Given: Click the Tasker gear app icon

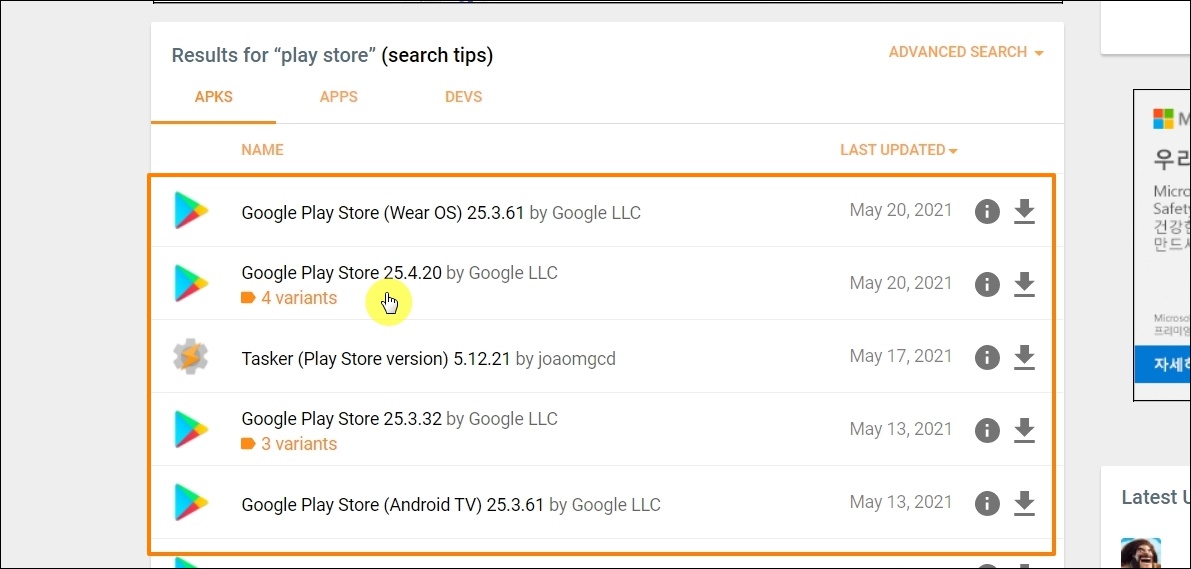Looking at the screenshot, I should pyautogui.click(x=191, y=356).
